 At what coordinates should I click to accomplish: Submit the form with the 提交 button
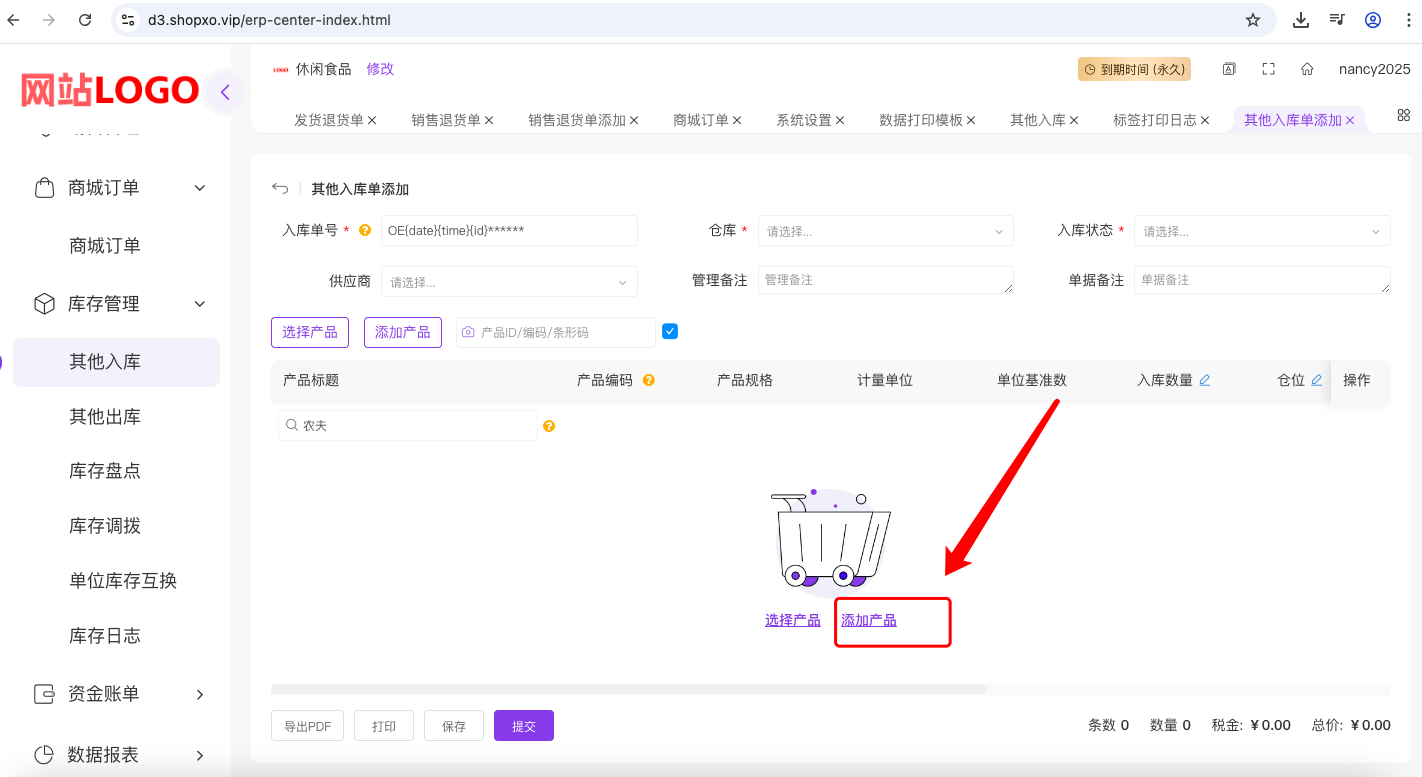pyautogui.click(x=524, y=726)
